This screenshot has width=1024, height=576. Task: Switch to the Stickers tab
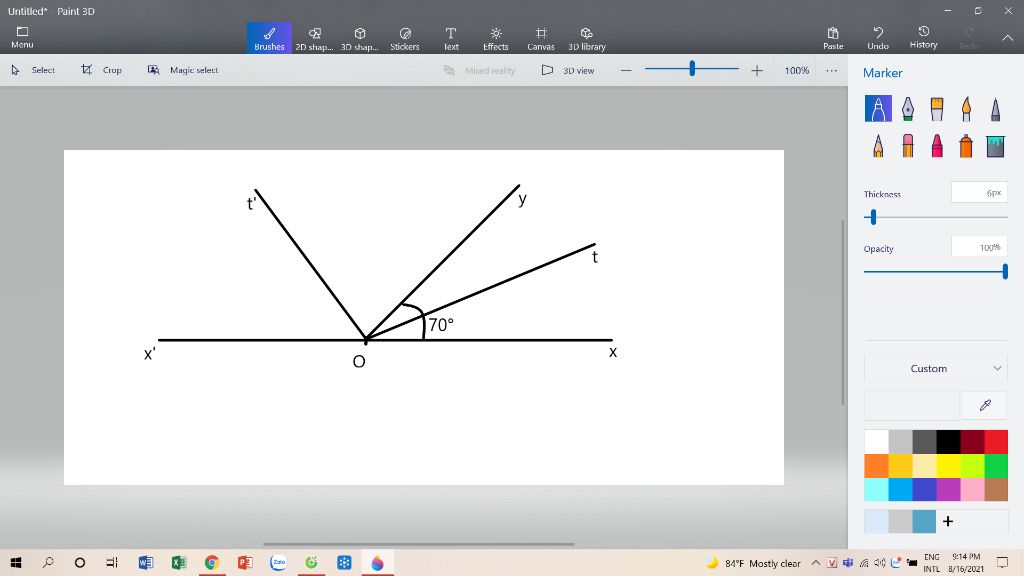[x=405, y=37]
